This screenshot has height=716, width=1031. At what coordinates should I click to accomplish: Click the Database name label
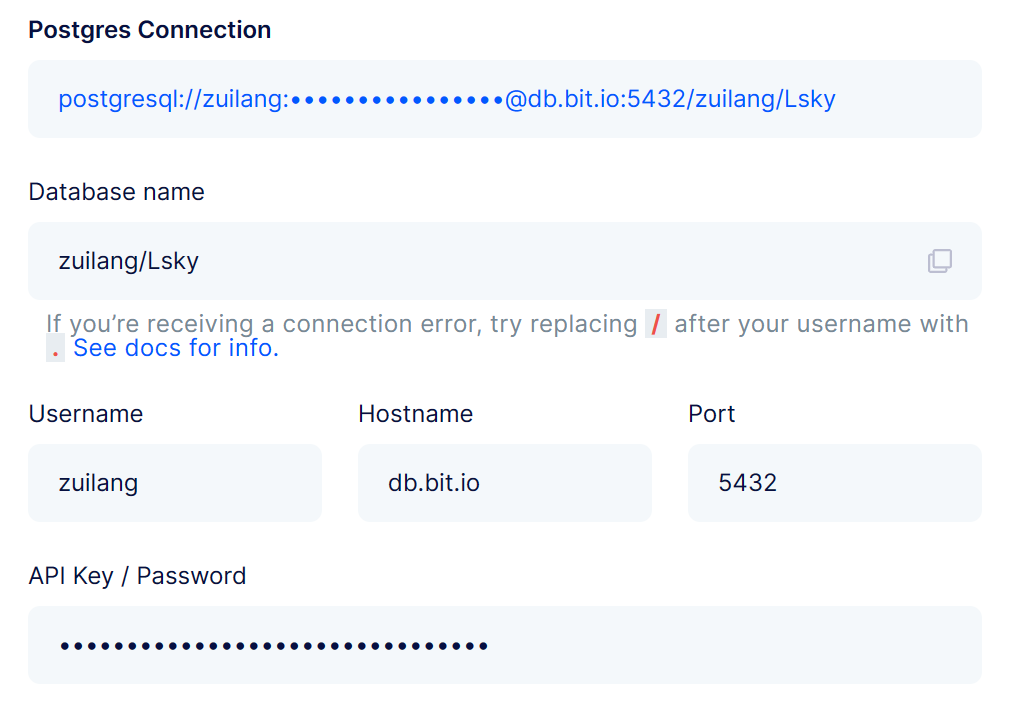coord(116,191)
